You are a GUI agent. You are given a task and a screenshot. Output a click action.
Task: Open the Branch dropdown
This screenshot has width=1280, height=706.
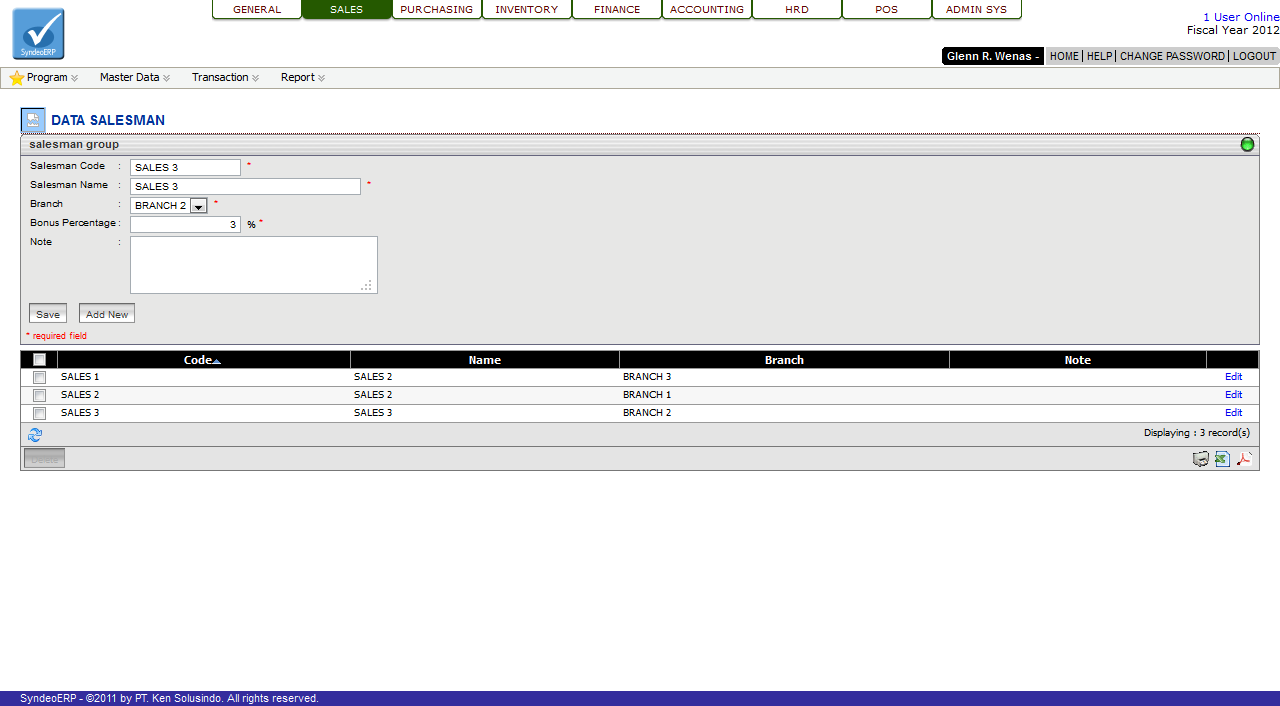pos(198,206)
